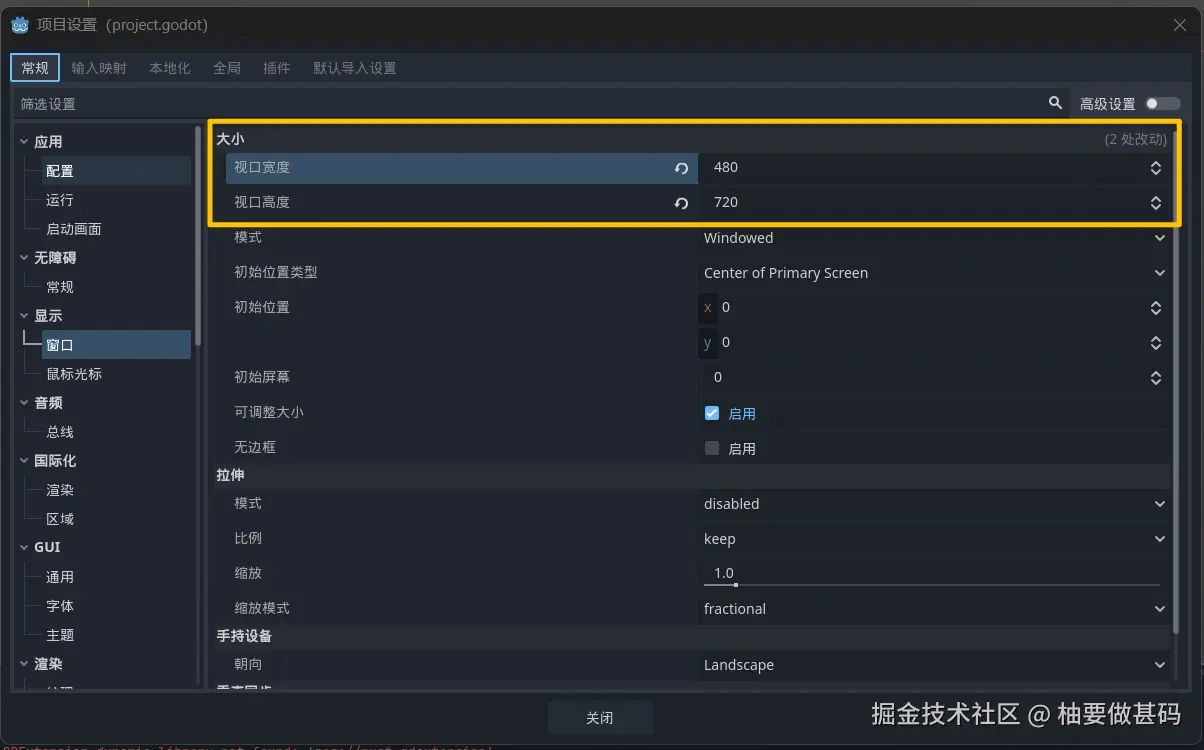Revert viewport height (视口高度) to default
Image resolution: width=1204 pixels, height=750 pixels.
point(682,202)
